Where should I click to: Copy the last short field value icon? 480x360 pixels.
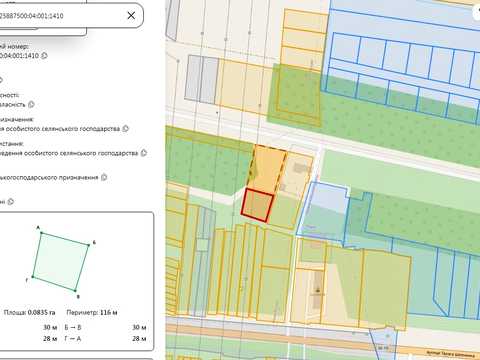11,201
